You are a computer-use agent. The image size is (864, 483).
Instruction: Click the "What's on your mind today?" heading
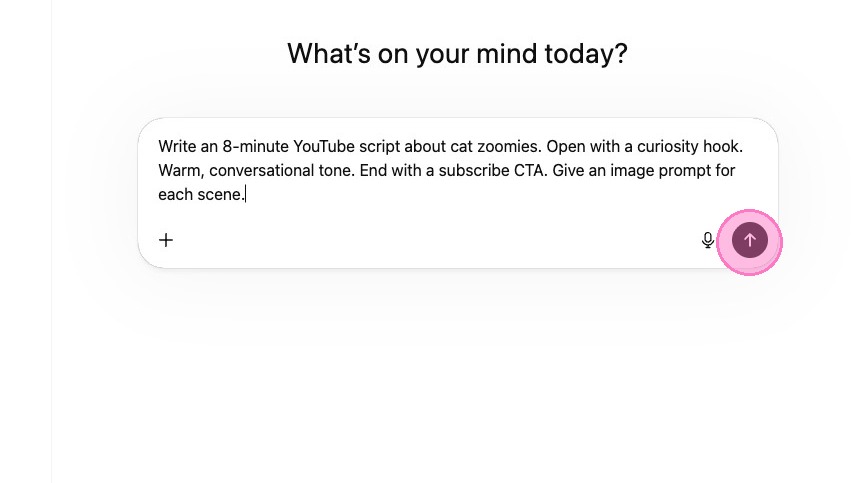coord(457,53)
